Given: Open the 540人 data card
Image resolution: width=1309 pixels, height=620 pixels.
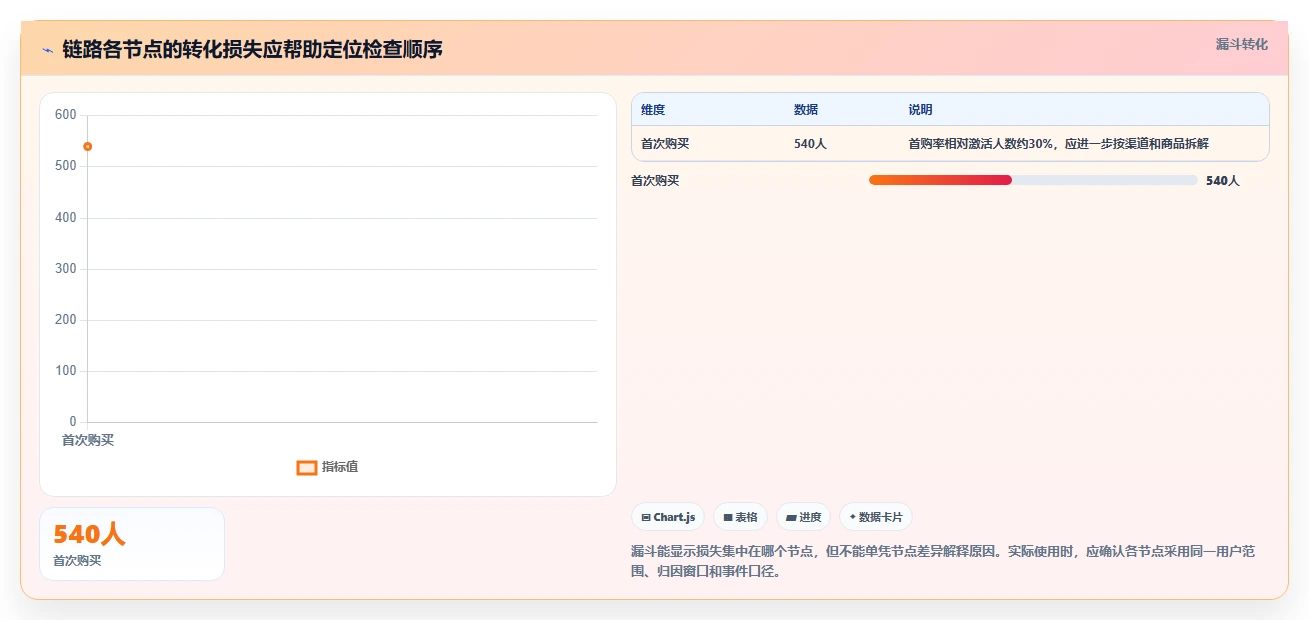Looking at the screenshot, I should pos(132,544).
